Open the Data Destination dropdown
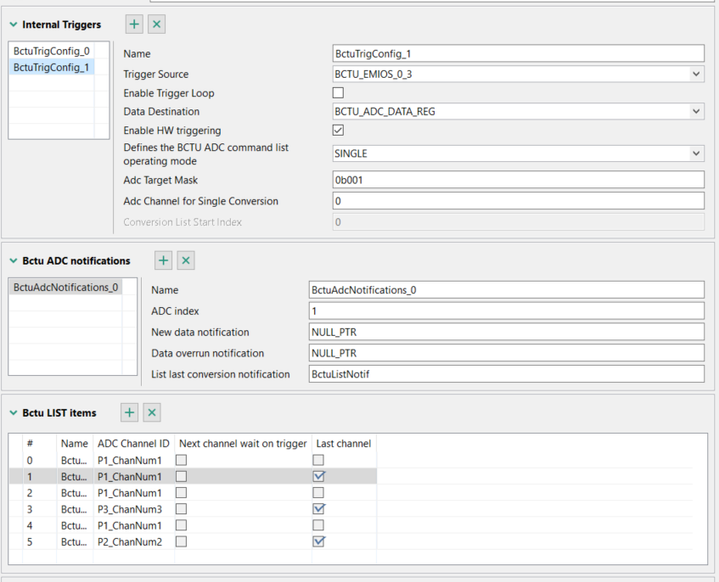 (696, 112)
